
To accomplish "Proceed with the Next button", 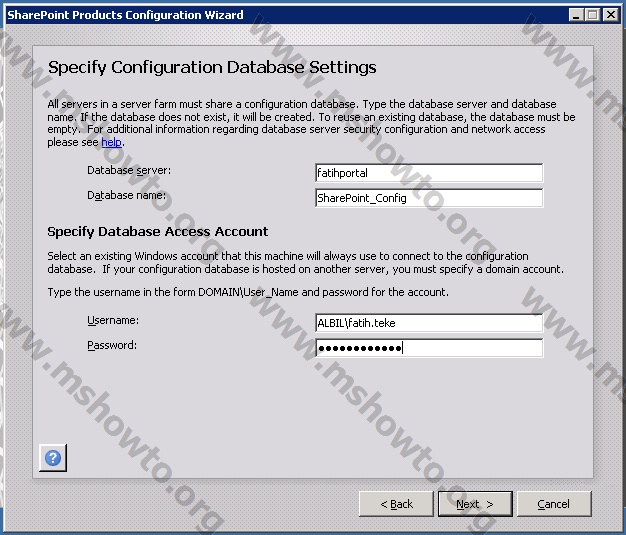I will [475, 504].
